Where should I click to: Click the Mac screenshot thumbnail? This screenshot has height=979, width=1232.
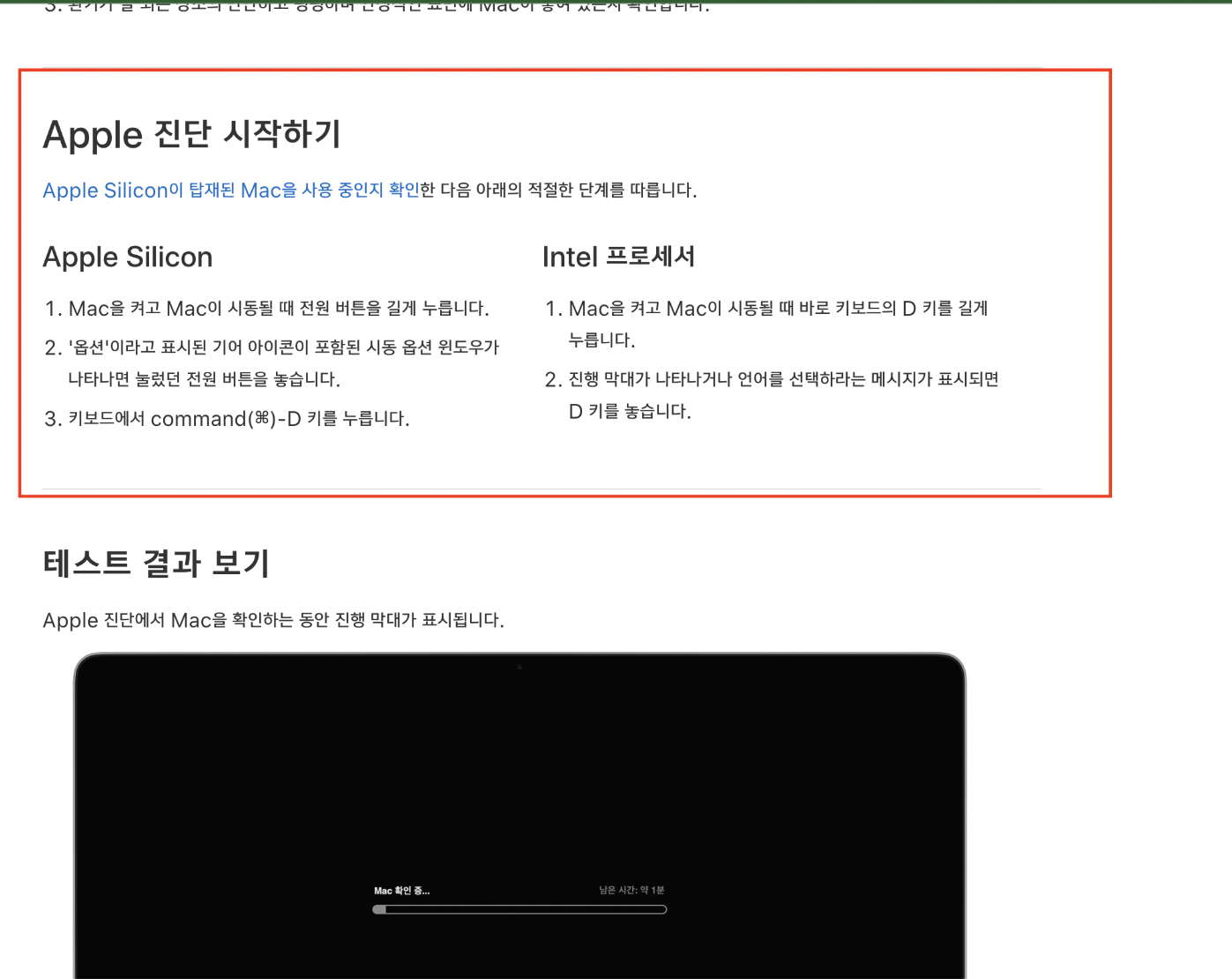tap(519, 816)
